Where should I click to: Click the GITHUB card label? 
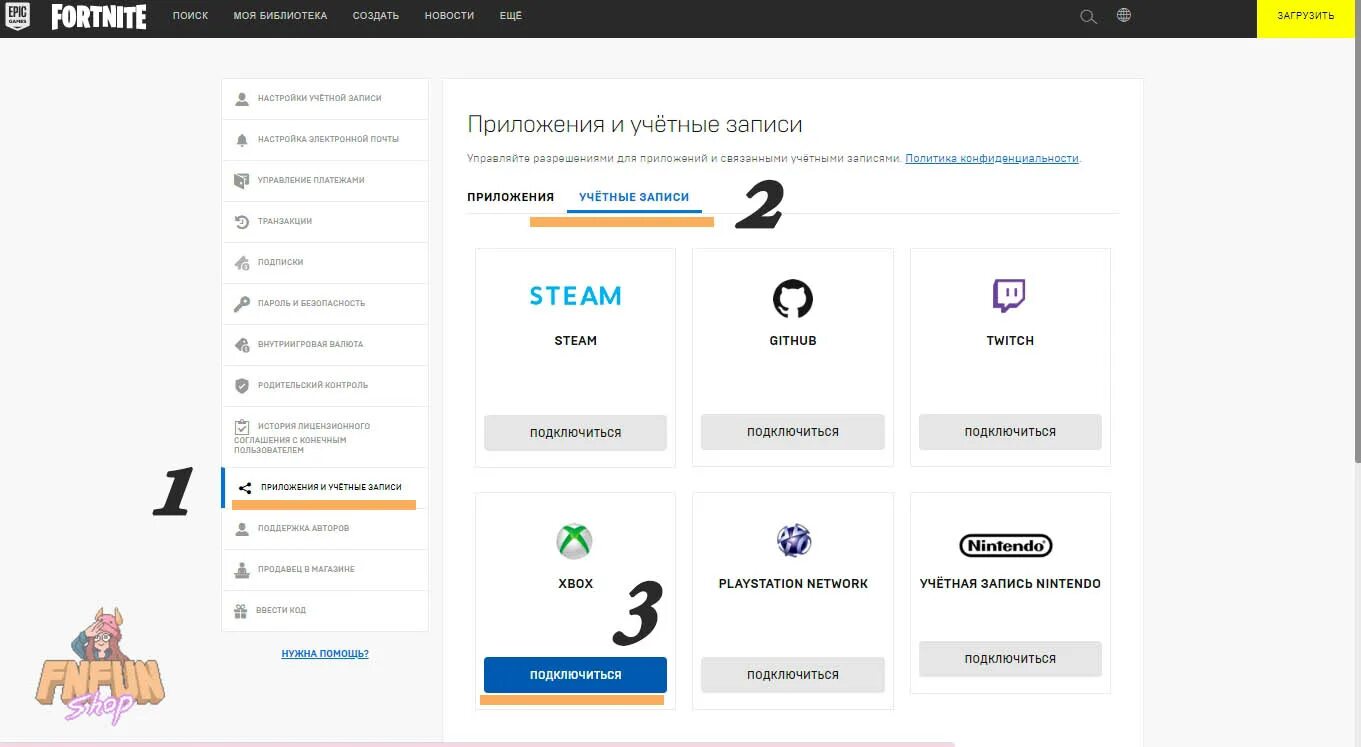tap(793, 341)
